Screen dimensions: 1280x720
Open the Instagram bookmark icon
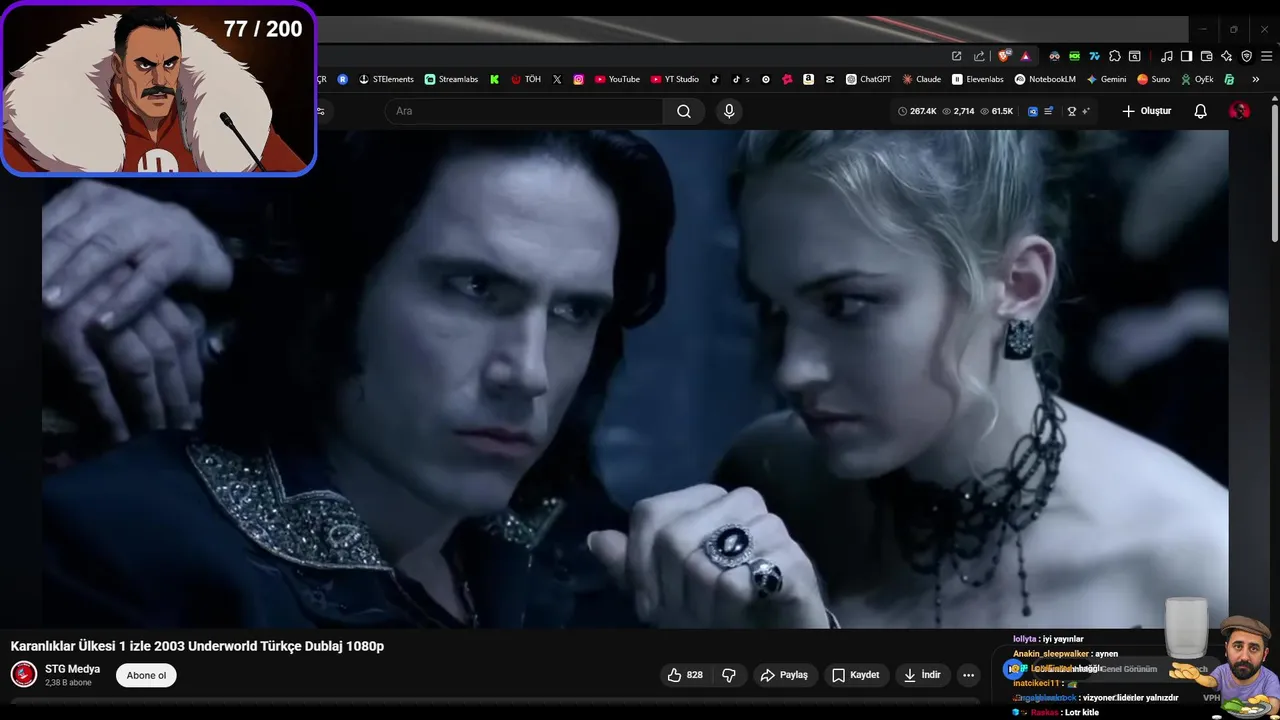pyautogui.click(x=578, y=79)
